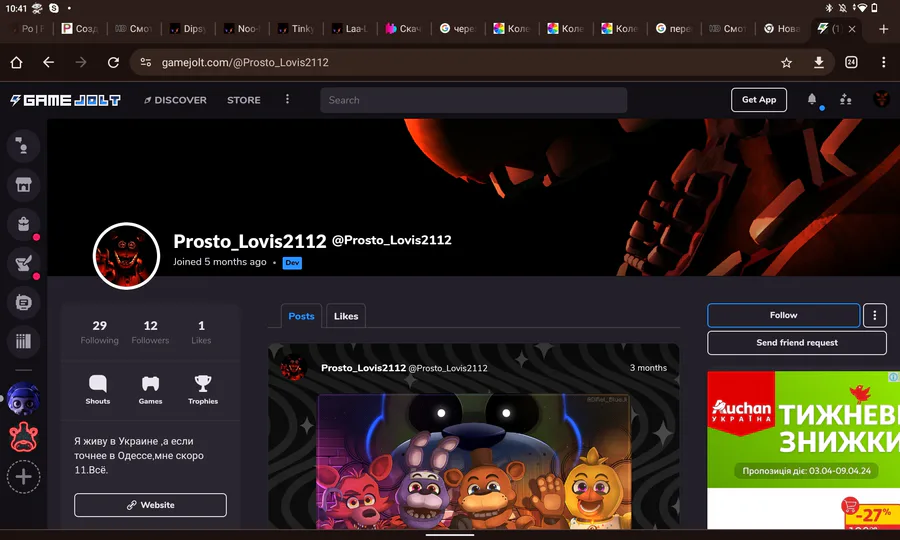Image resolution: width=900 pixels, height=540 pixels.
Task: Tap the battery icon in status bar
Action: click(874, 8)
